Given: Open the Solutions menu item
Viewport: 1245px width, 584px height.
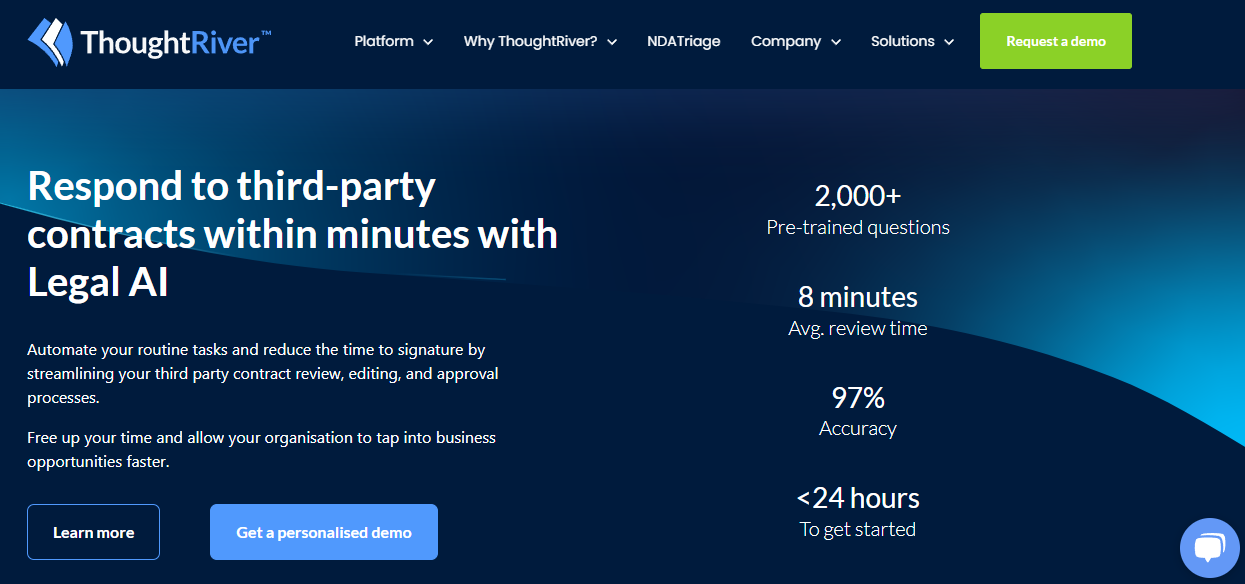Looking at the screenshot, I should 903,41.
